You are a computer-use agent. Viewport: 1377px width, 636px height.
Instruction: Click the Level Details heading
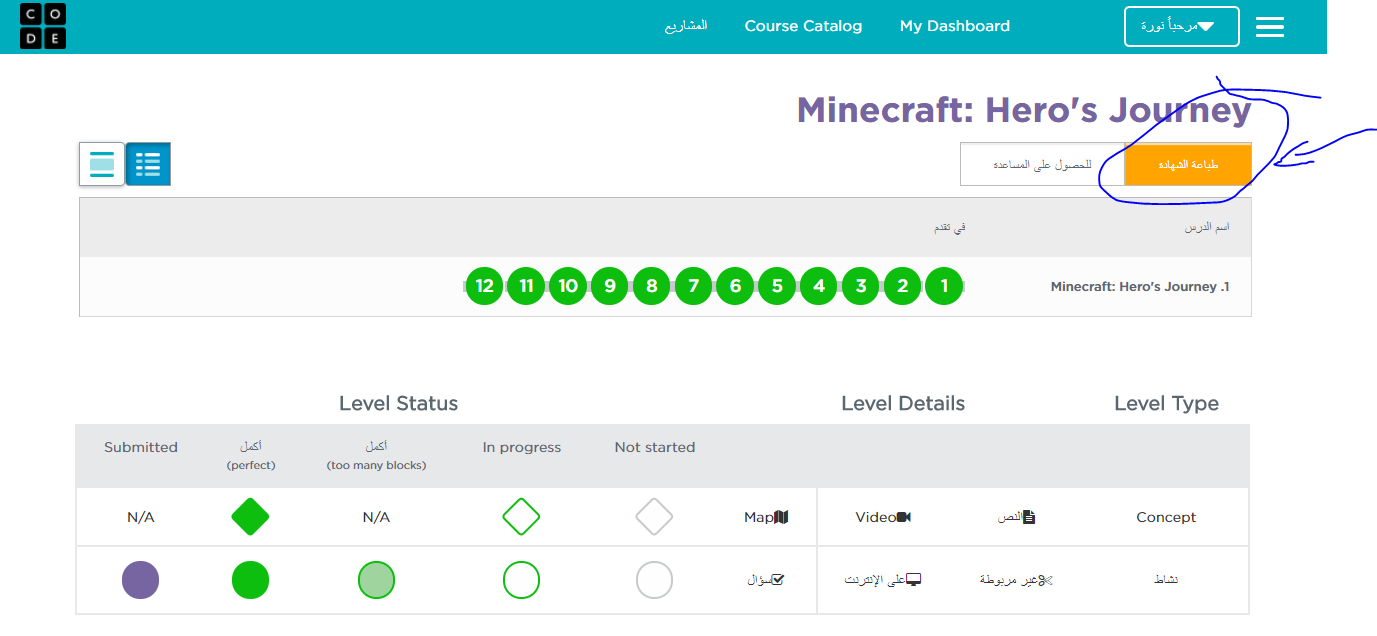[x=903, y=404]
